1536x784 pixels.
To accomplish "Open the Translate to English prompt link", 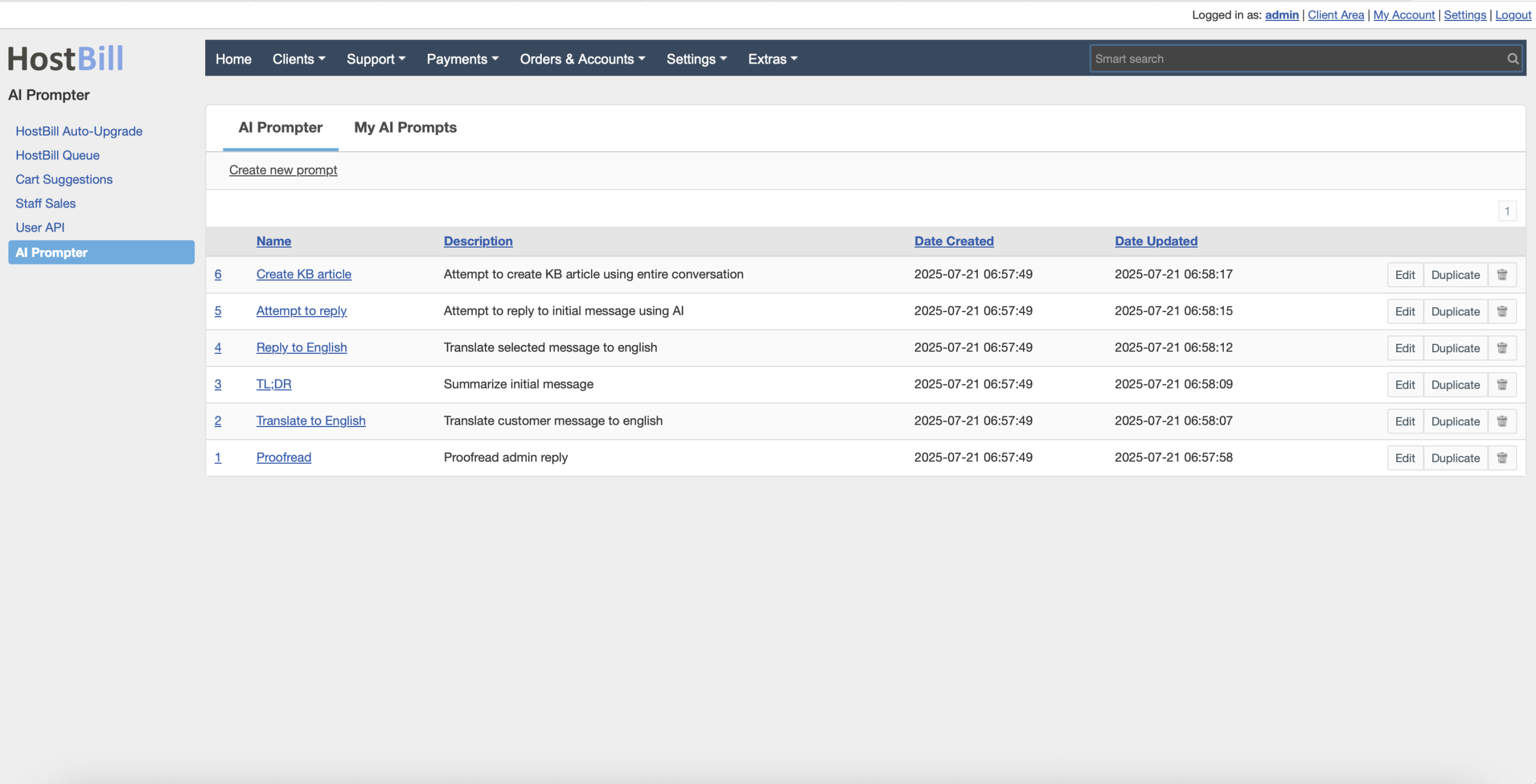I will pos(311,420).
